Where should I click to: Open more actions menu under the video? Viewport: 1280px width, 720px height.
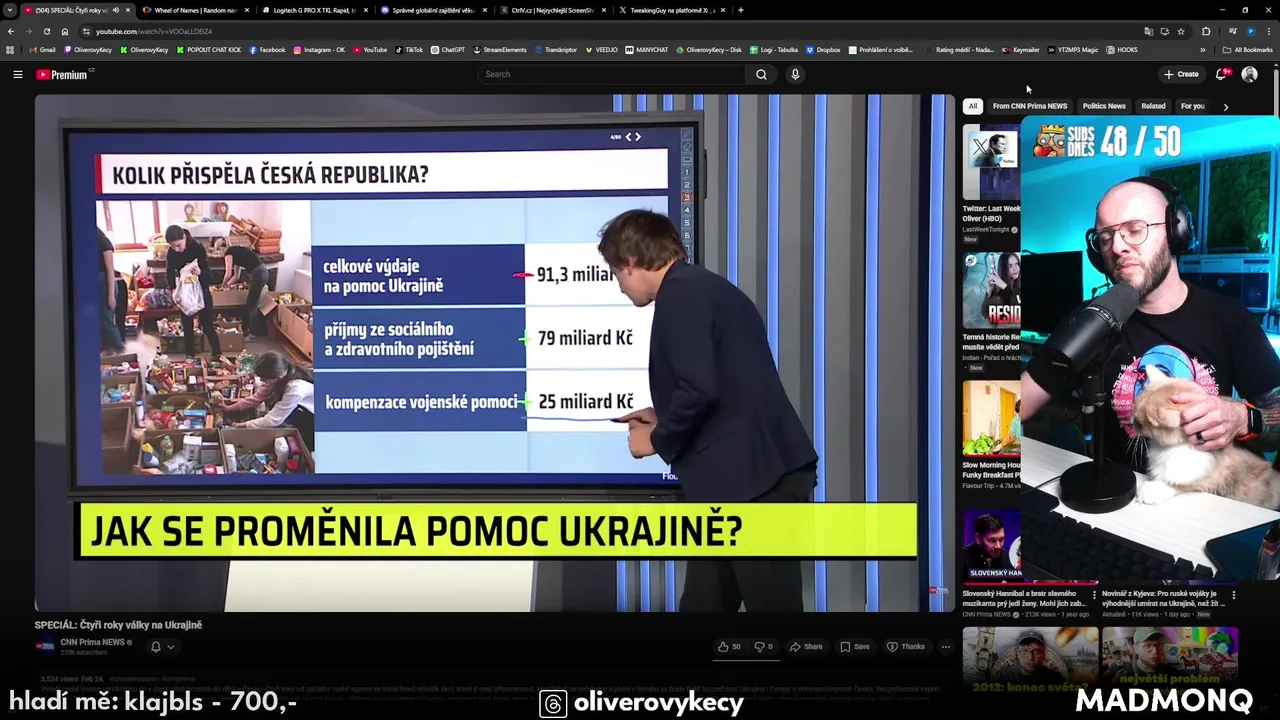coord(945,647)
